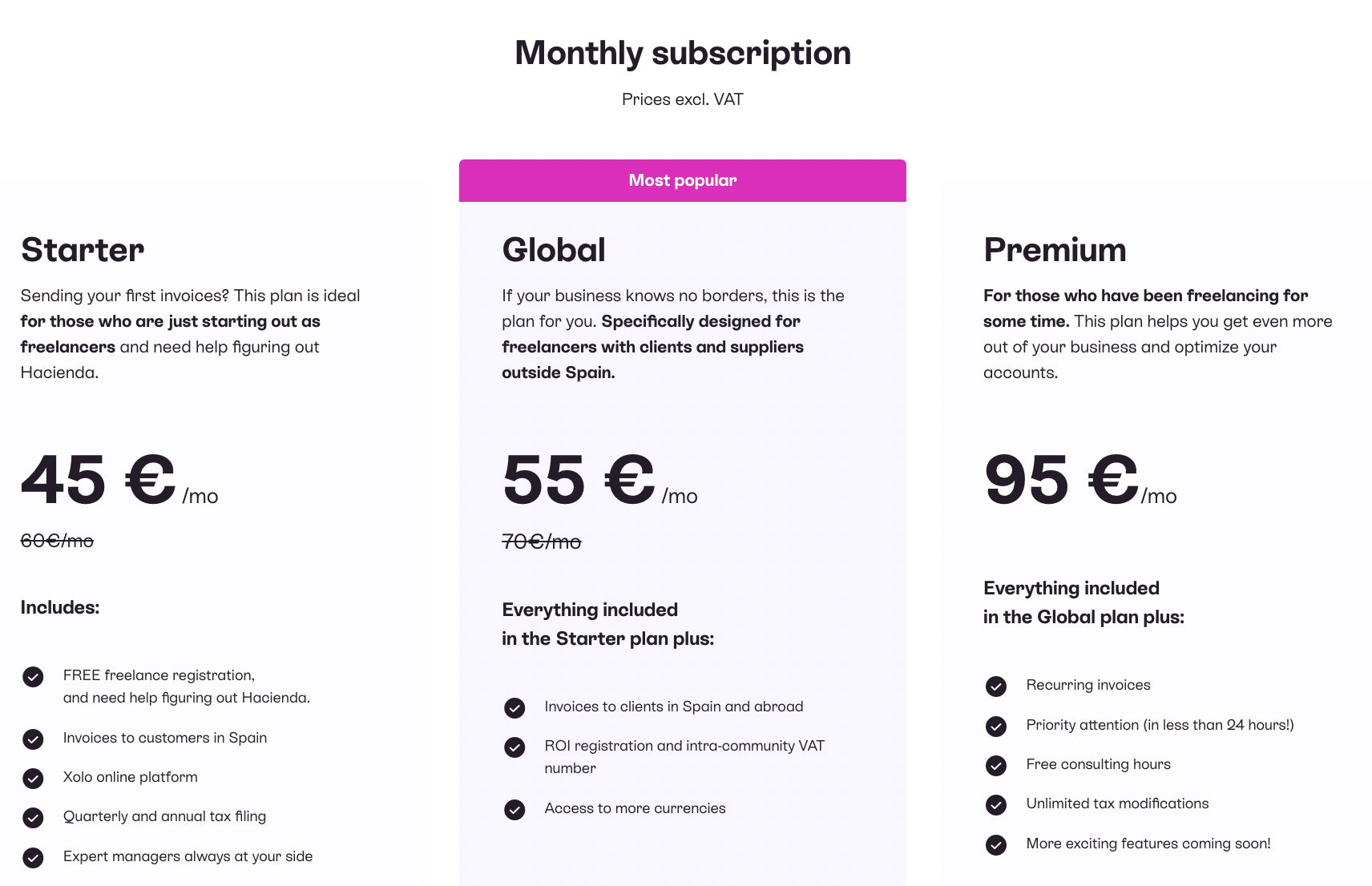
Task: Click the 45 € per month price
Action: (x=119, y=479)
